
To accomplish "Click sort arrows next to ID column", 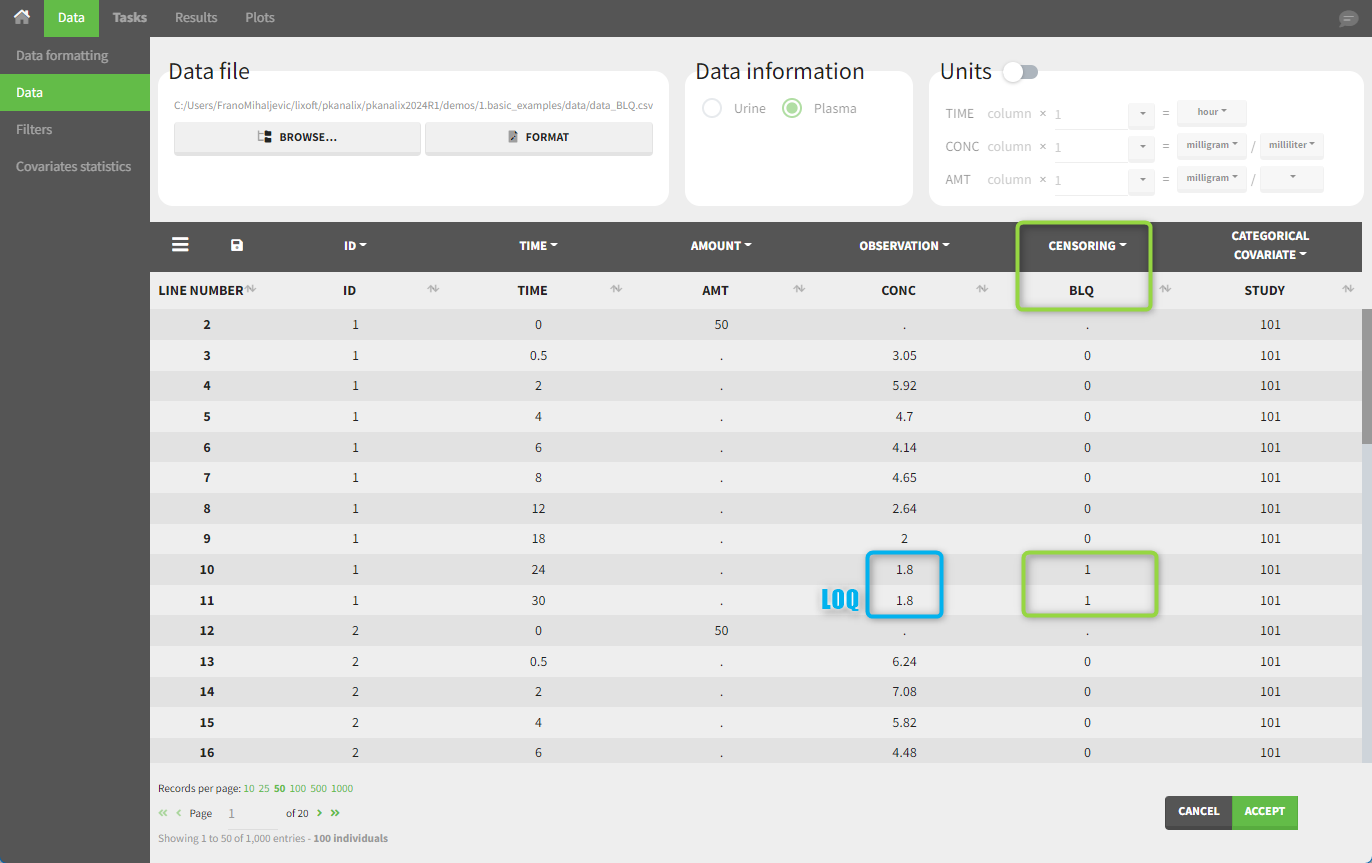I will click(433, 290).
